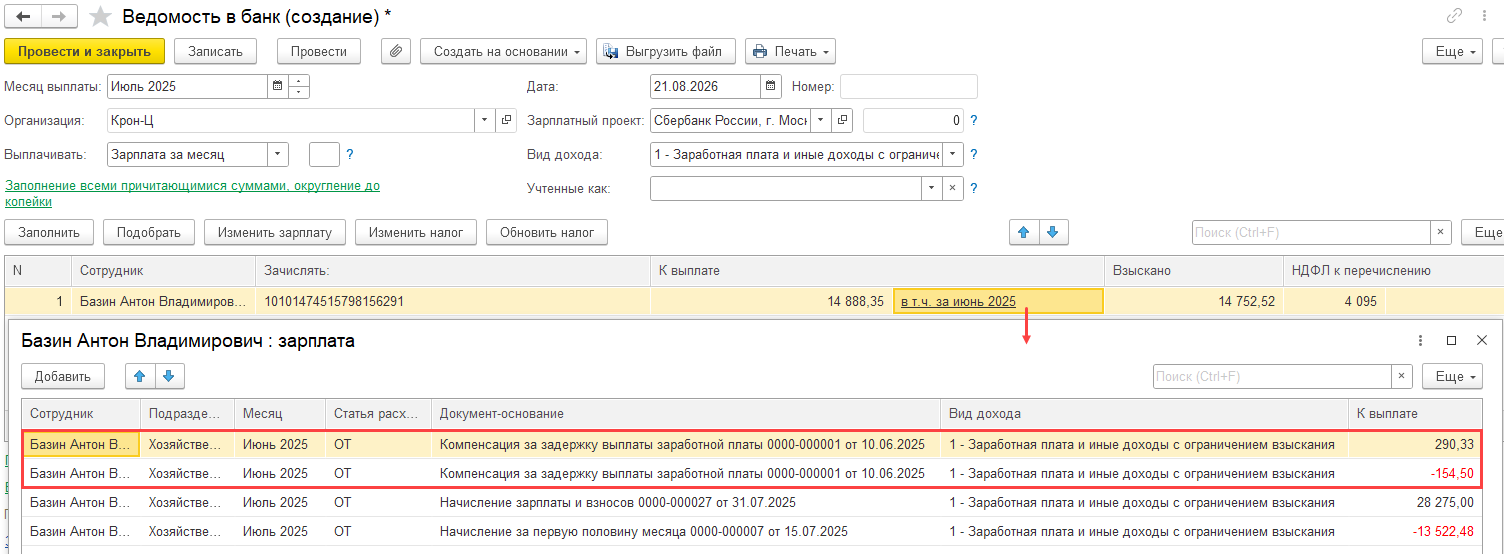This screenshot has width=1504, height=554.
Task: Clear the Учтенные как field with the x
Action: [x=953, y=188]
